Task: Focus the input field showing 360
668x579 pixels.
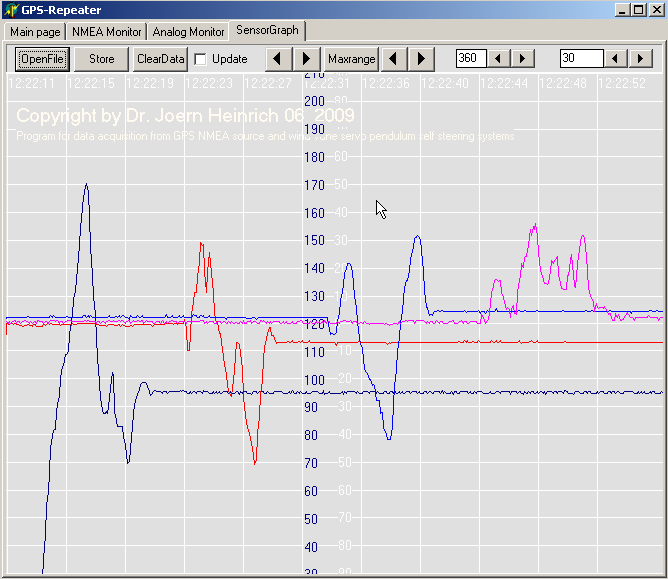Action: click(x=471, y=58)
